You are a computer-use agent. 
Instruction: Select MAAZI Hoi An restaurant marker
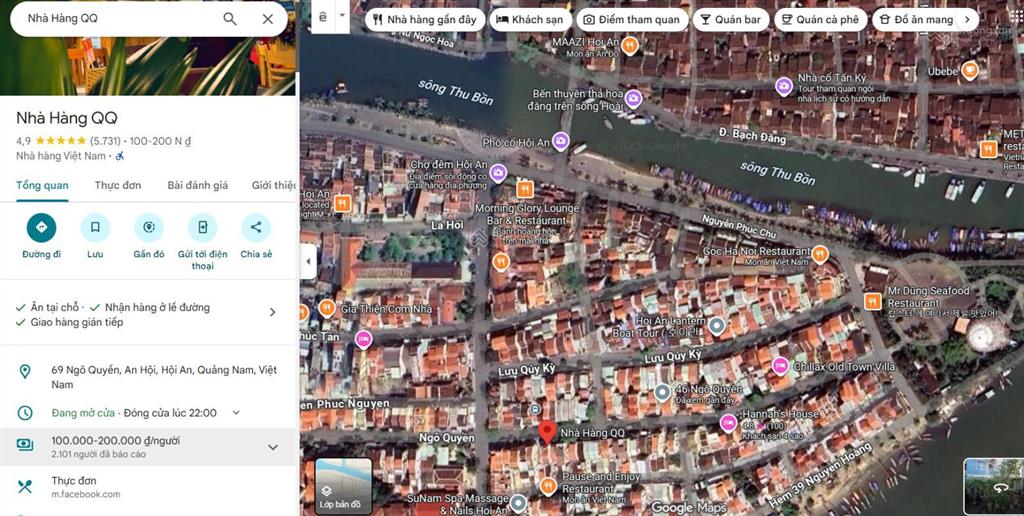coord(630,45)
